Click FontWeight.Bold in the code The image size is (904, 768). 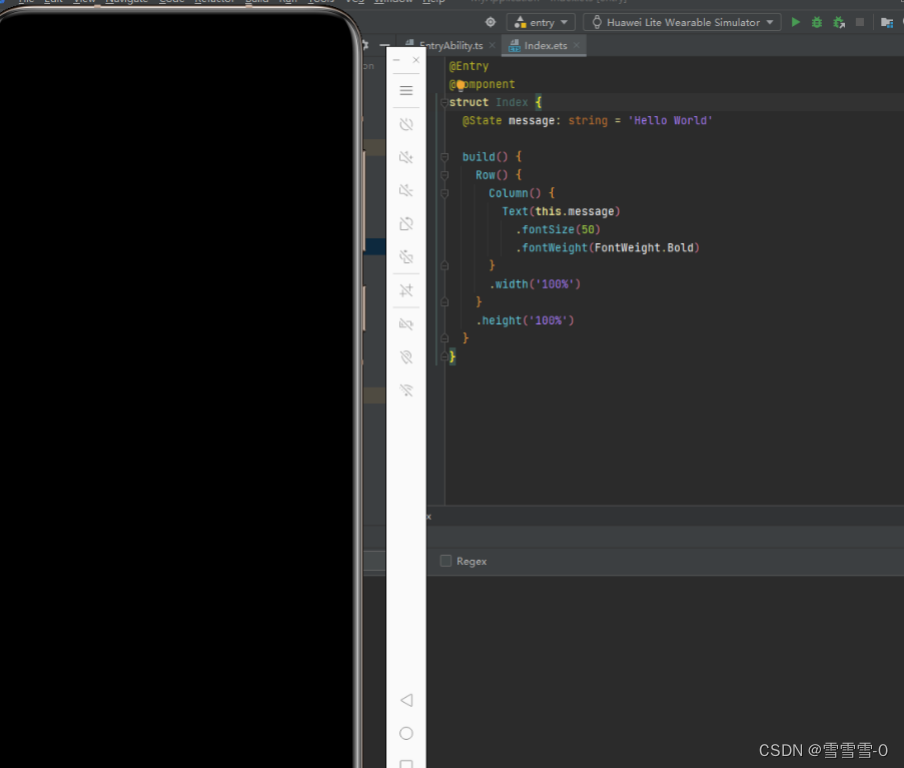coord(644,248)
